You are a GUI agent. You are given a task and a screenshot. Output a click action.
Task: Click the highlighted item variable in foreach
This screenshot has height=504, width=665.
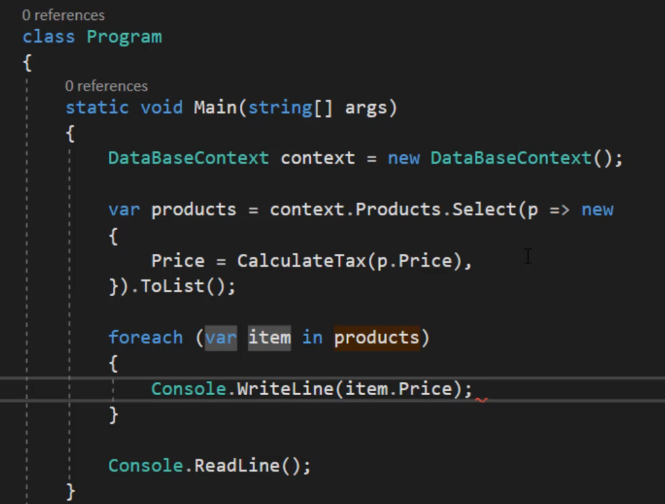[269, 338]
